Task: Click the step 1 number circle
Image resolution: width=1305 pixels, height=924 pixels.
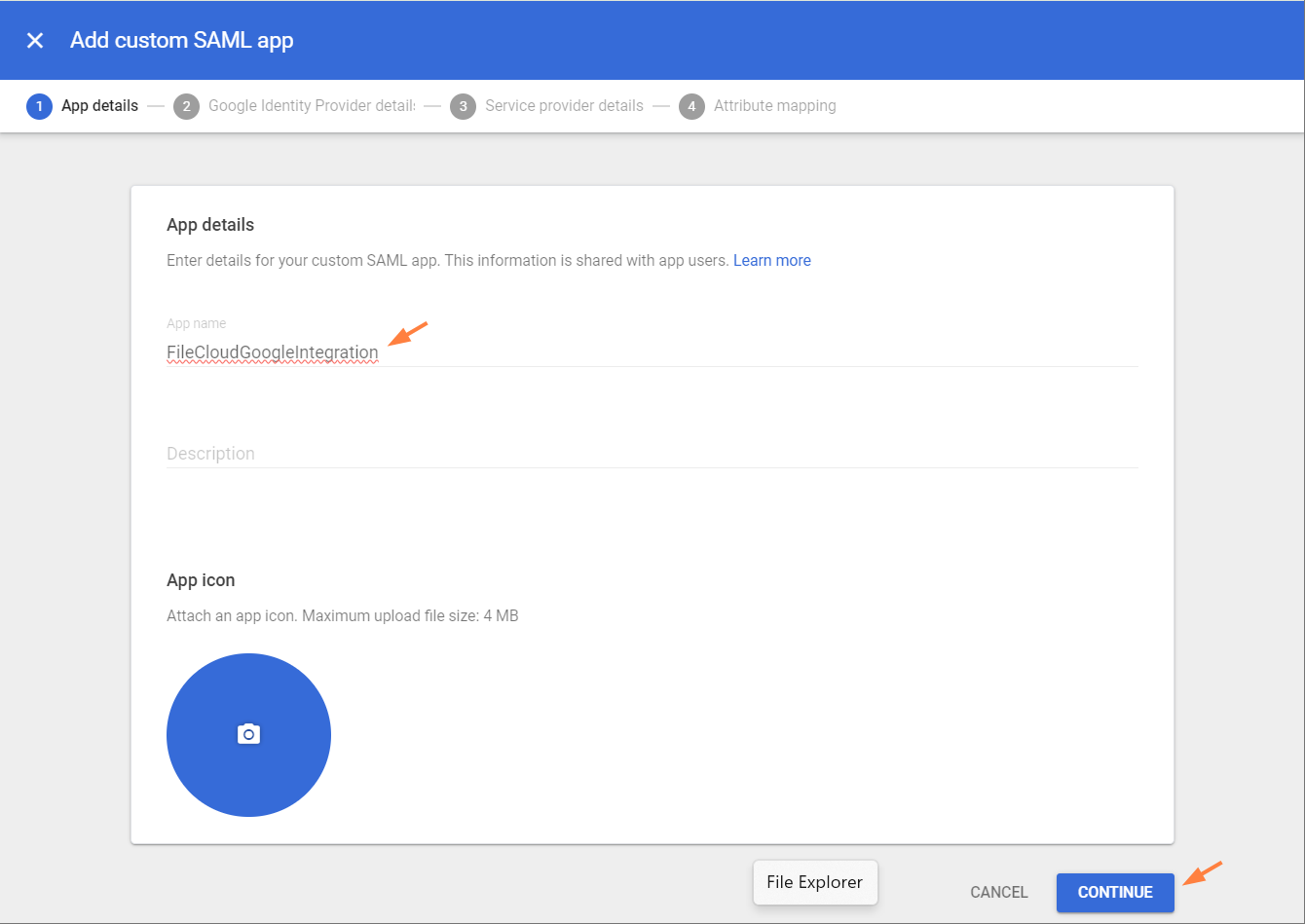Action: 39,106
